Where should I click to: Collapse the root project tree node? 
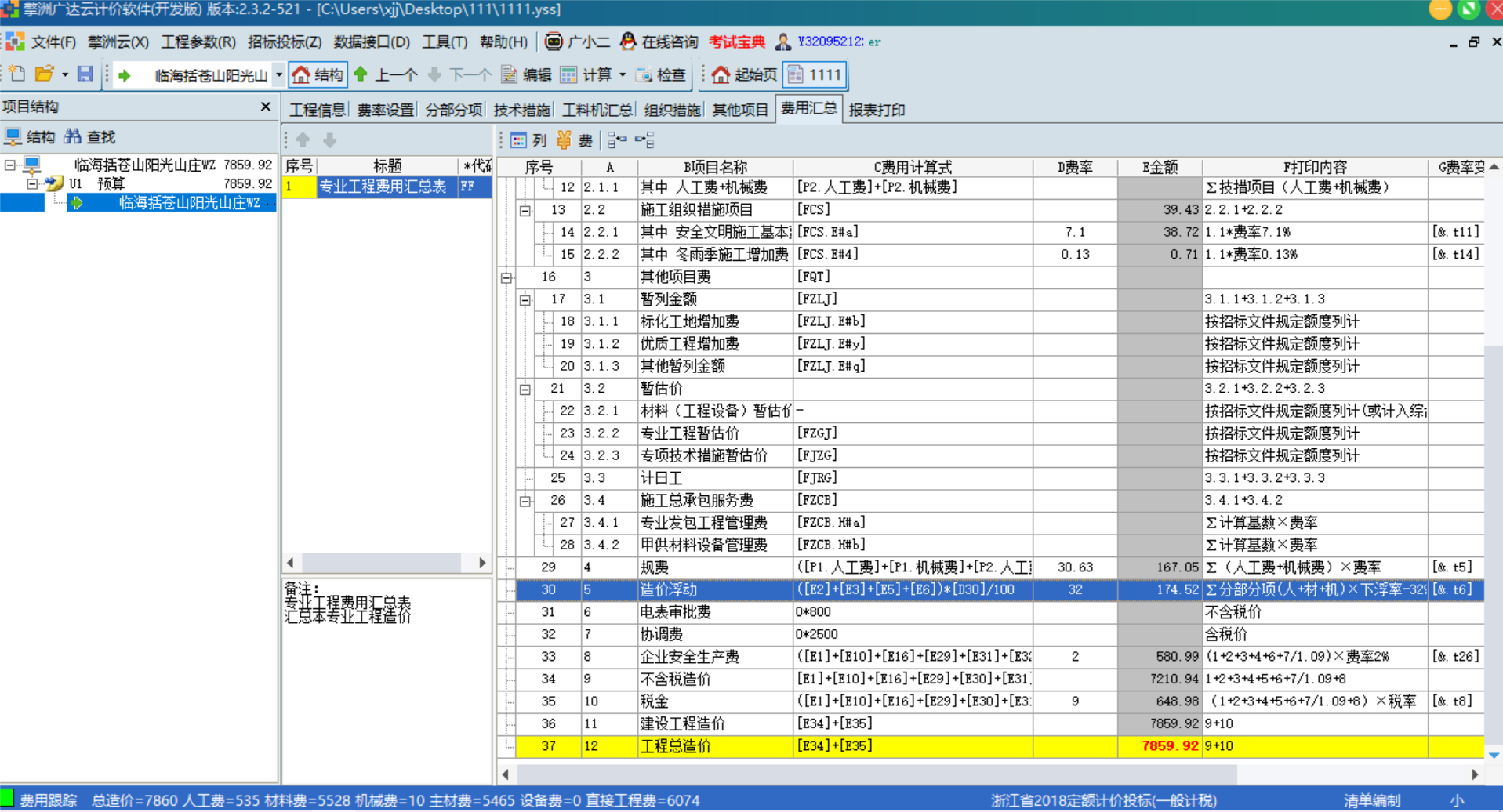[10, 165]
